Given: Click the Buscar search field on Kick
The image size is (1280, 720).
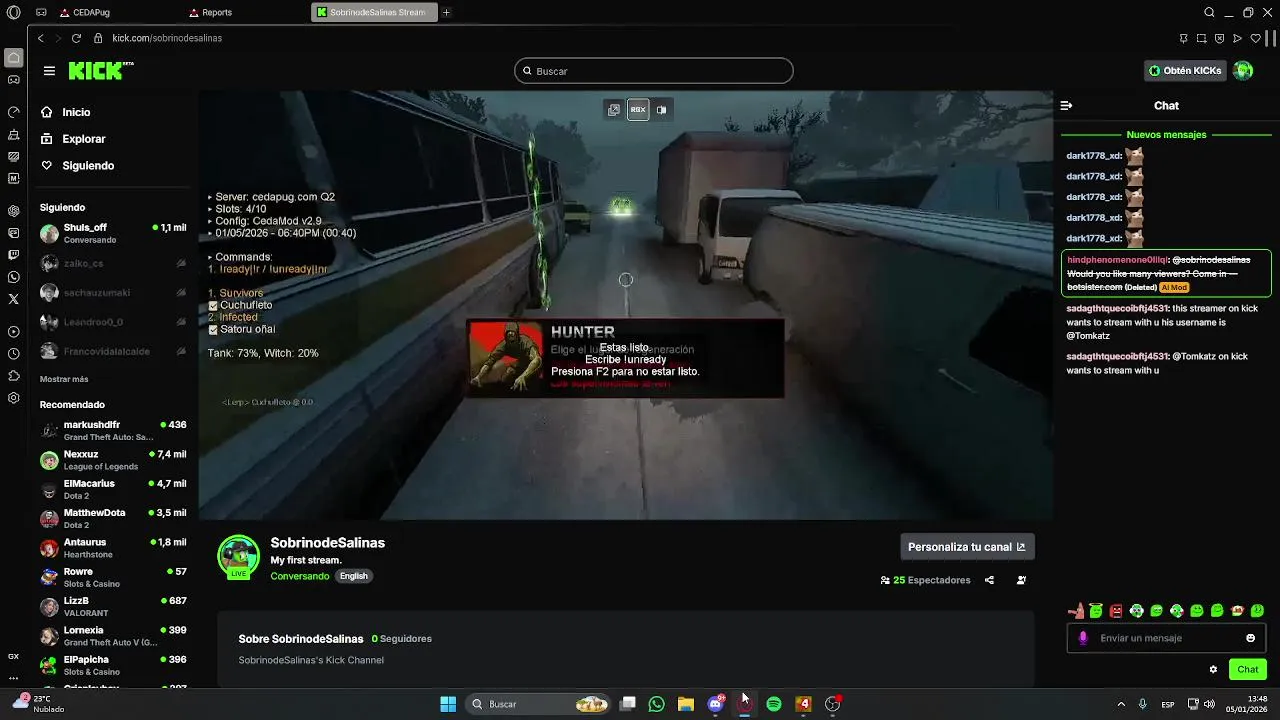Looking at the screenshot, I should pyautogui.click(x=654, y=71).
